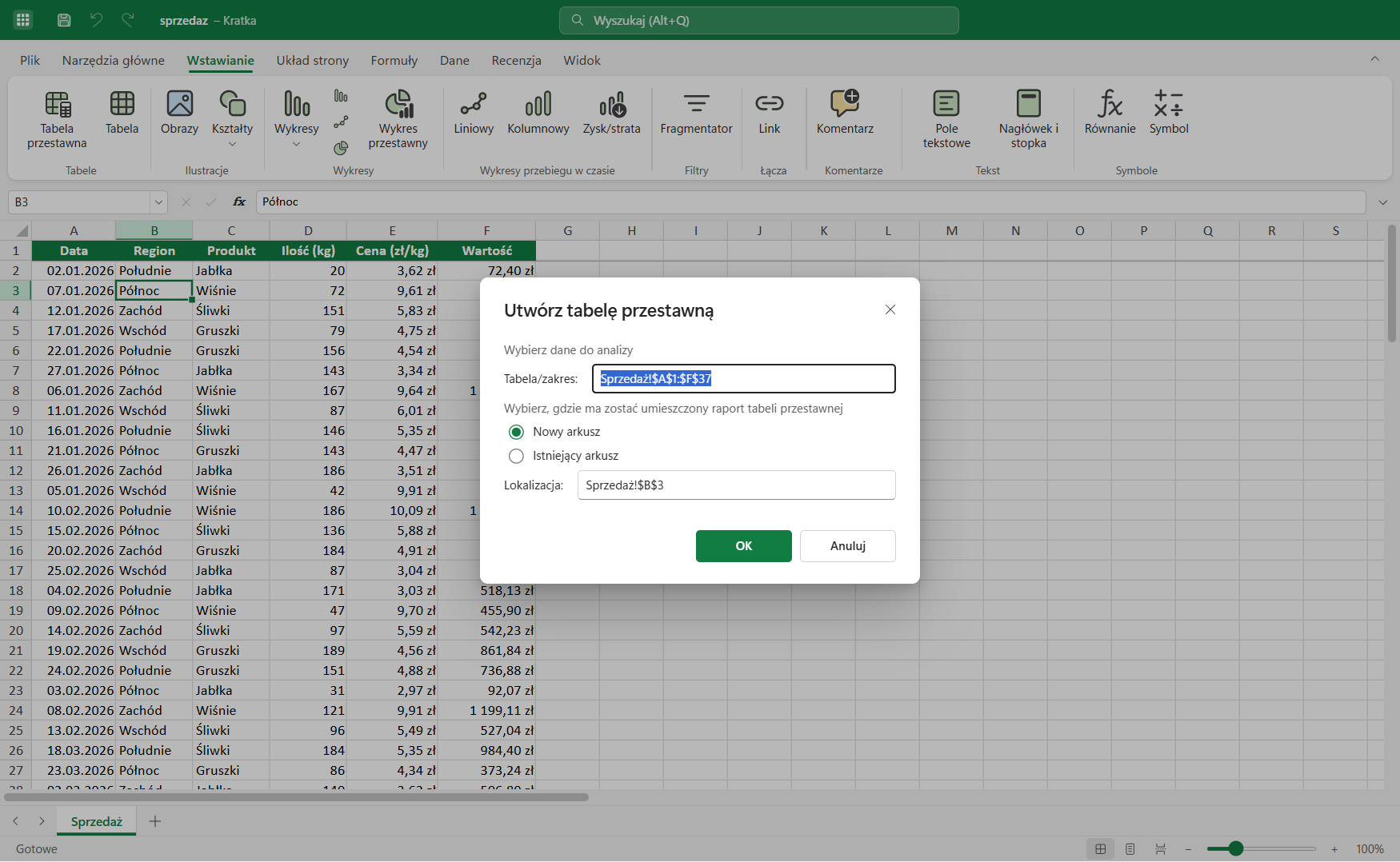The image size is (1400, 862).
Task: Open Nagłówek i stopka tool
Action: click(x=1028, y=120)
